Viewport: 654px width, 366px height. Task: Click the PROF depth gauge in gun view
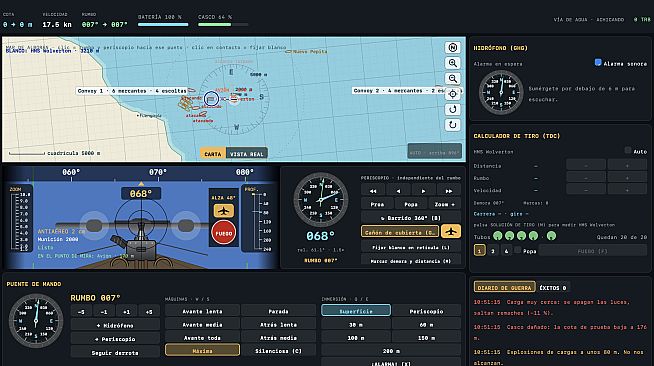coord(257,219)
